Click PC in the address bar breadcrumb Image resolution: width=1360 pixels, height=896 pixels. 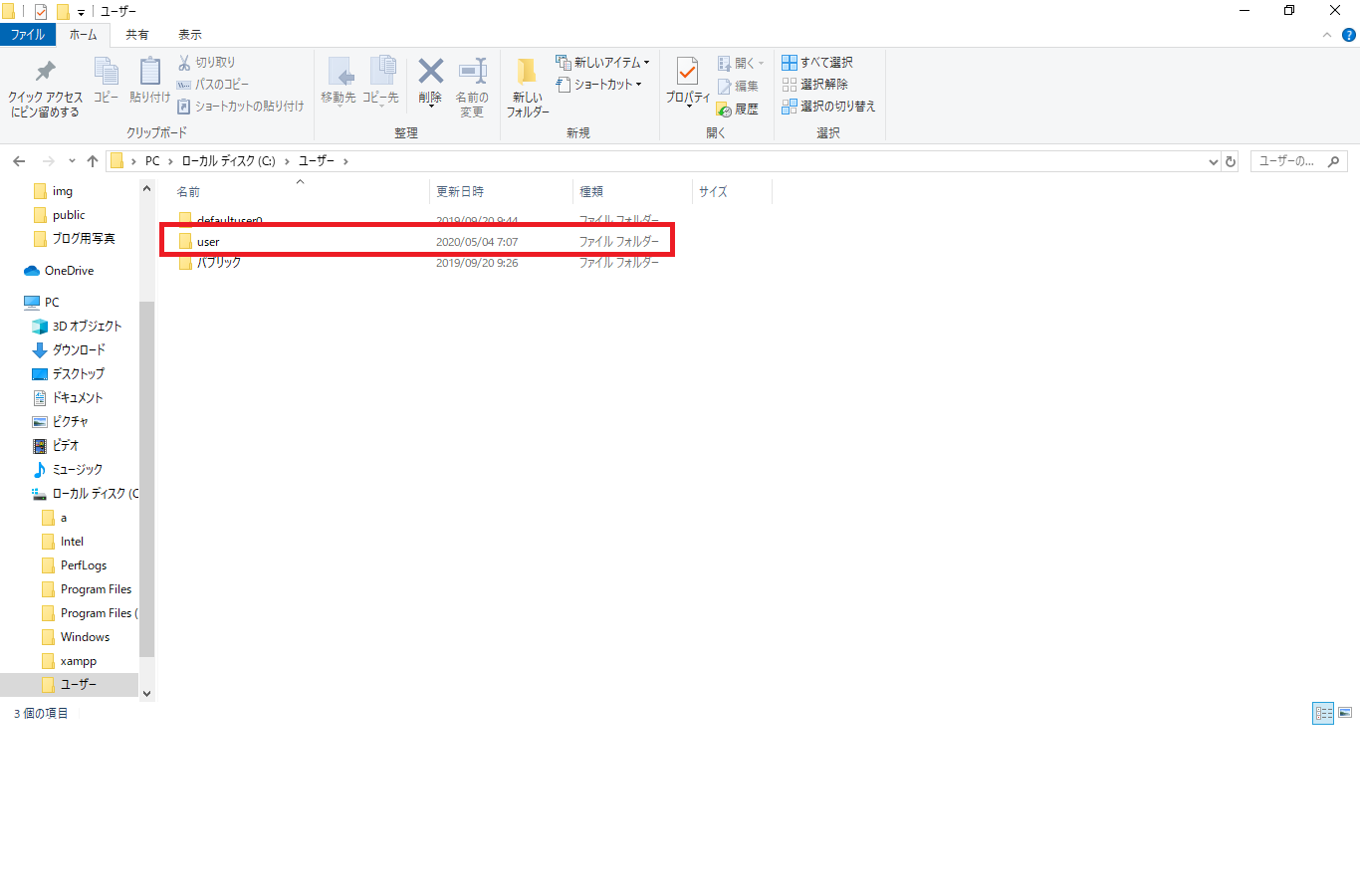coord(152,161)
